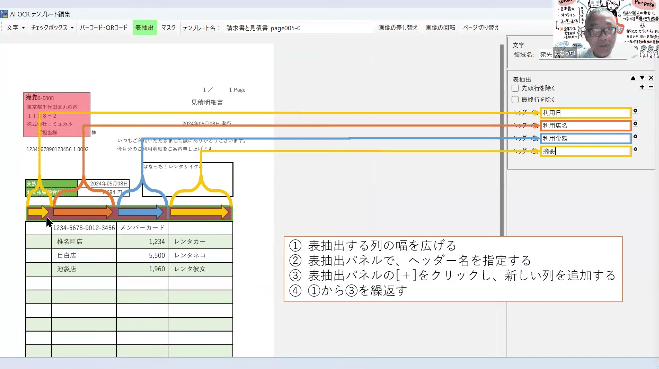This screenshot has height=369, width=659.
Task: Click the テンプレート名 text field
Action: pos(298,28)
